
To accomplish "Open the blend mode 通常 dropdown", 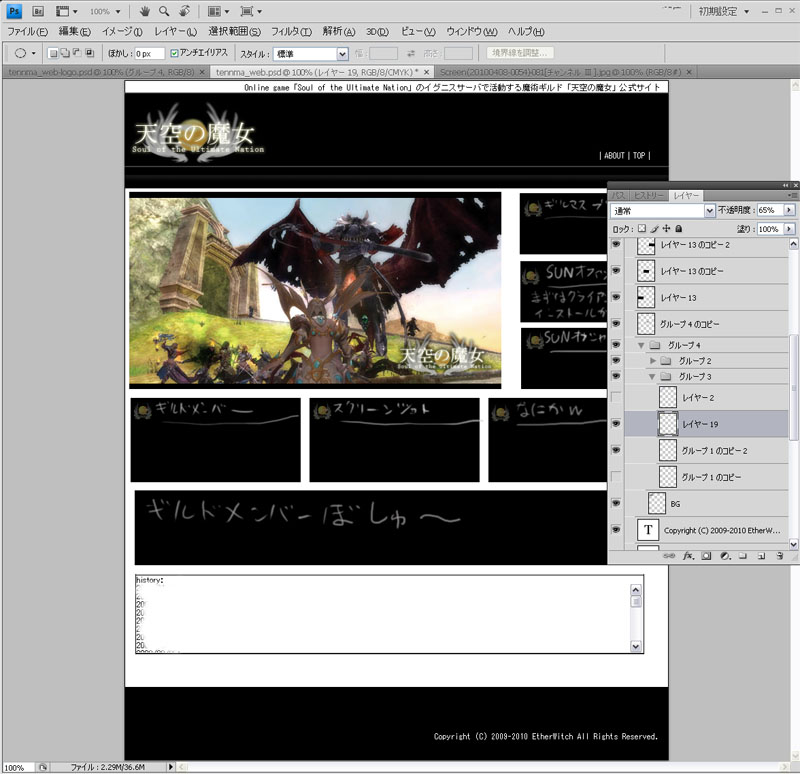I will (x=710, y=211).
